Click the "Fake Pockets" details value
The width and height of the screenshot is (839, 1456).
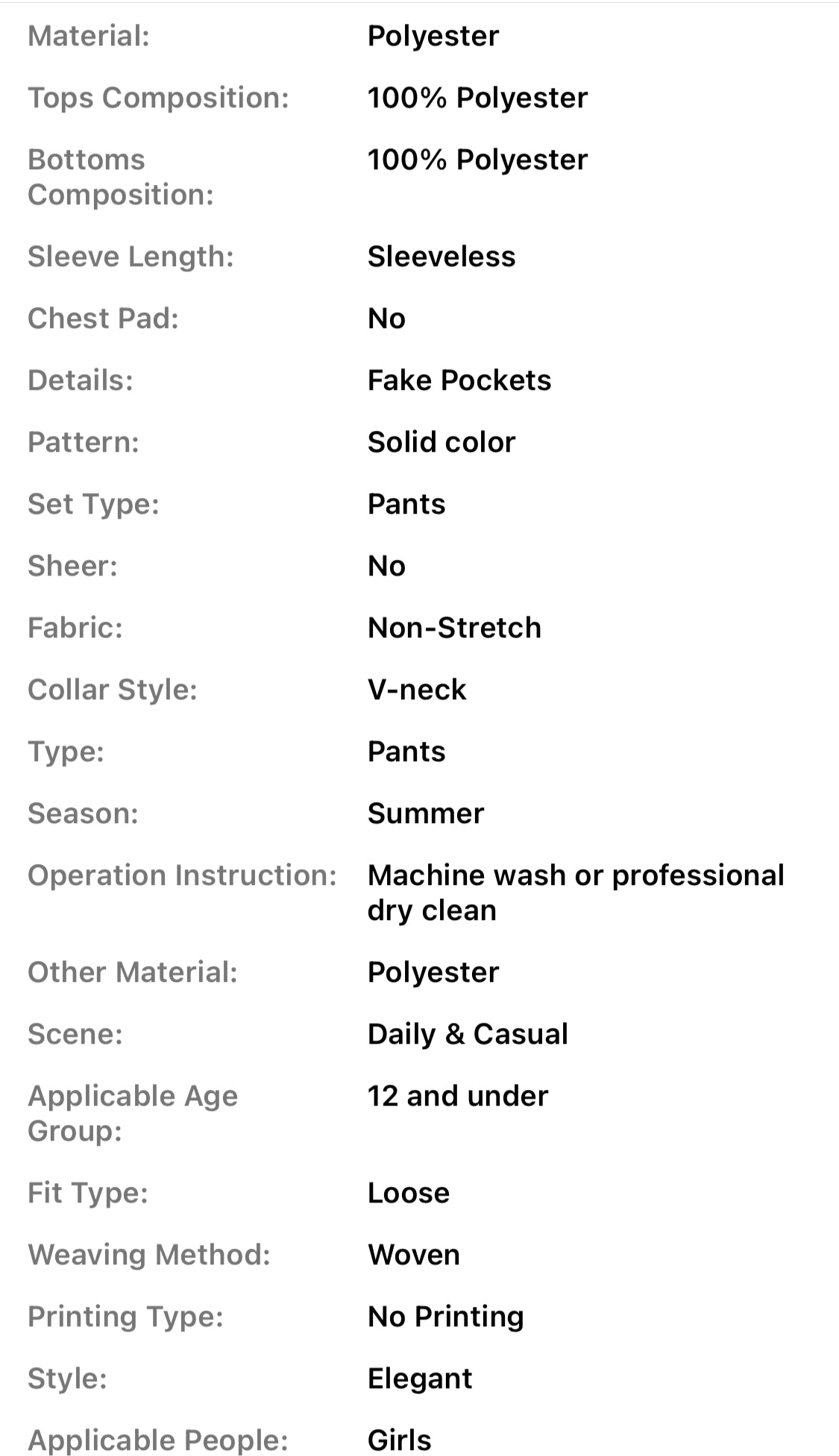[459, 380]
